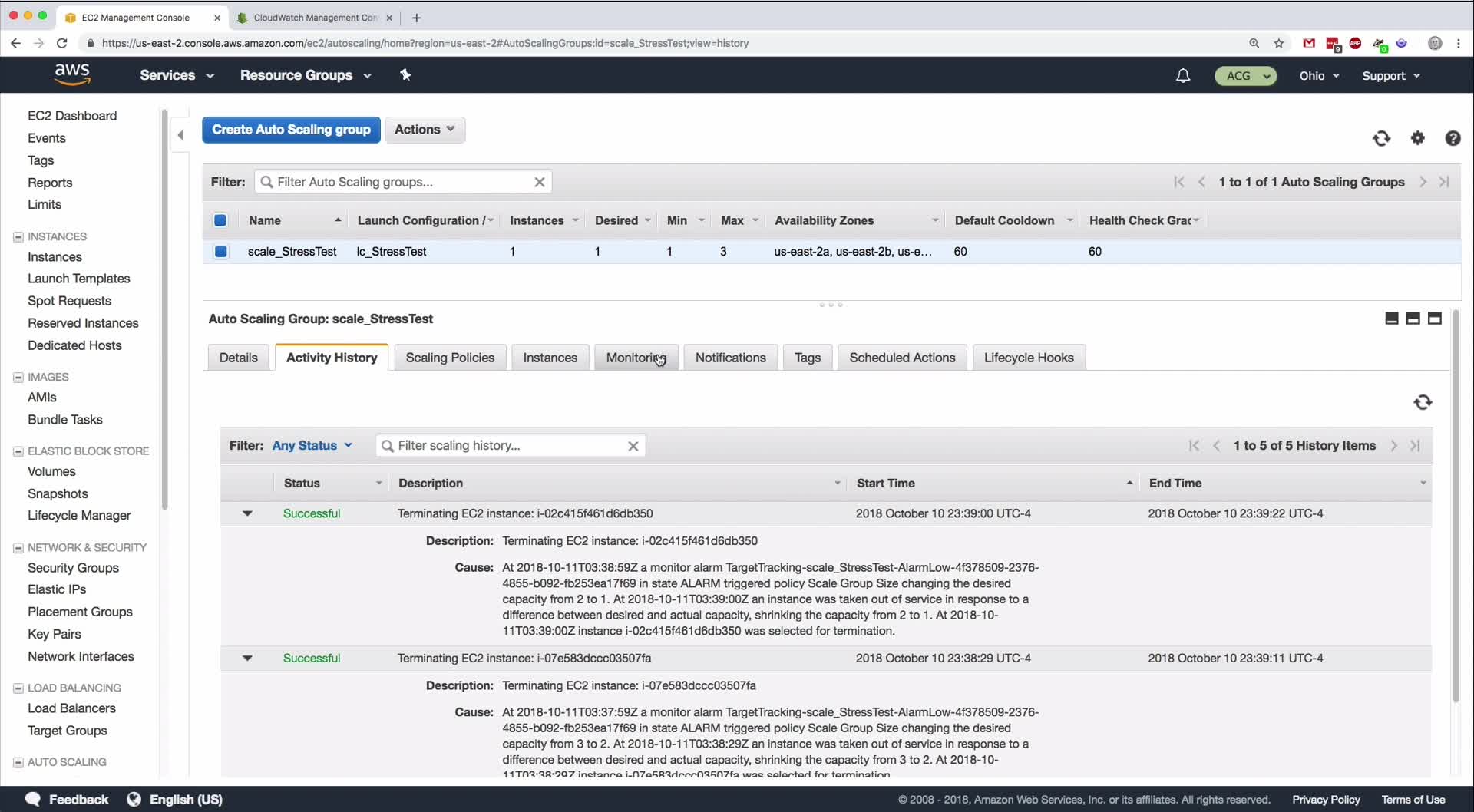Maximize the details pane layout icon
The width and height of the screenshot is (1474, 812).
(x=1434, y=319)
